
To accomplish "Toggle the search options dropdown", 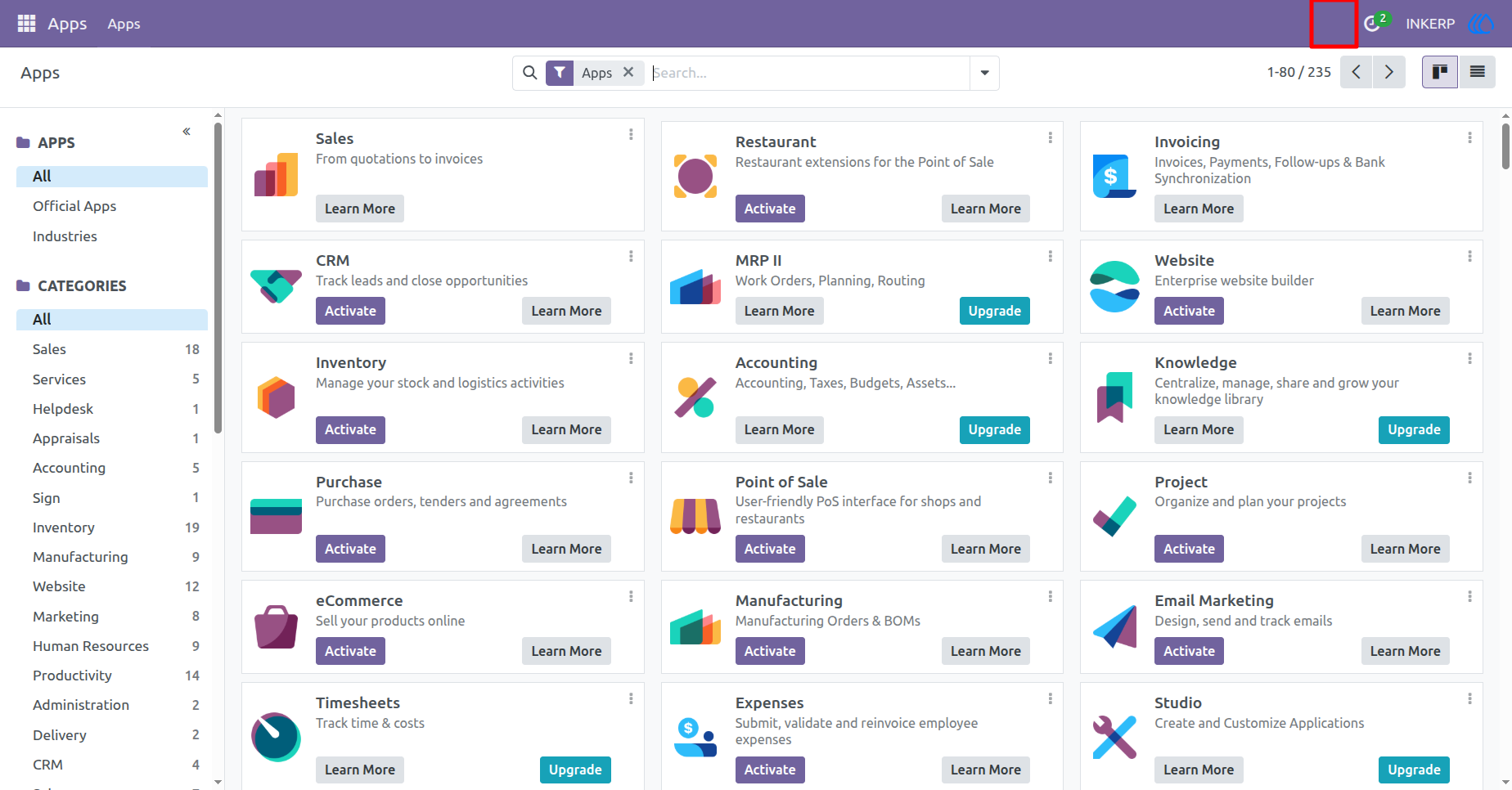I will pyautogui.click(x=984, y=73).
